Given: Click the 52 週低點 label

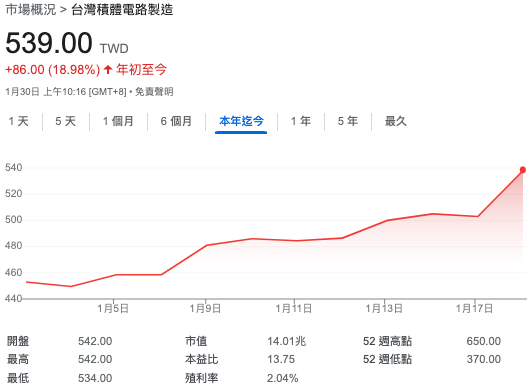Looking at the screenshot, I should pos(387,359).
